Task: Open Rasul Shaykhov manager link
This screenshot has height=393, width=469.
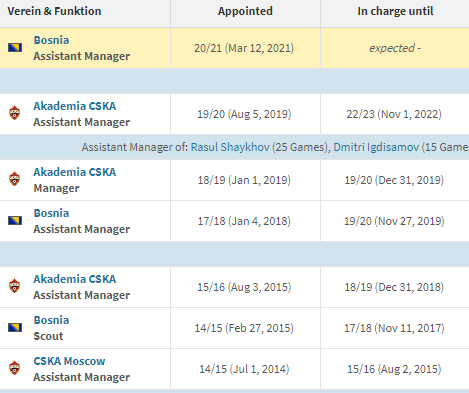Action: 230,147
